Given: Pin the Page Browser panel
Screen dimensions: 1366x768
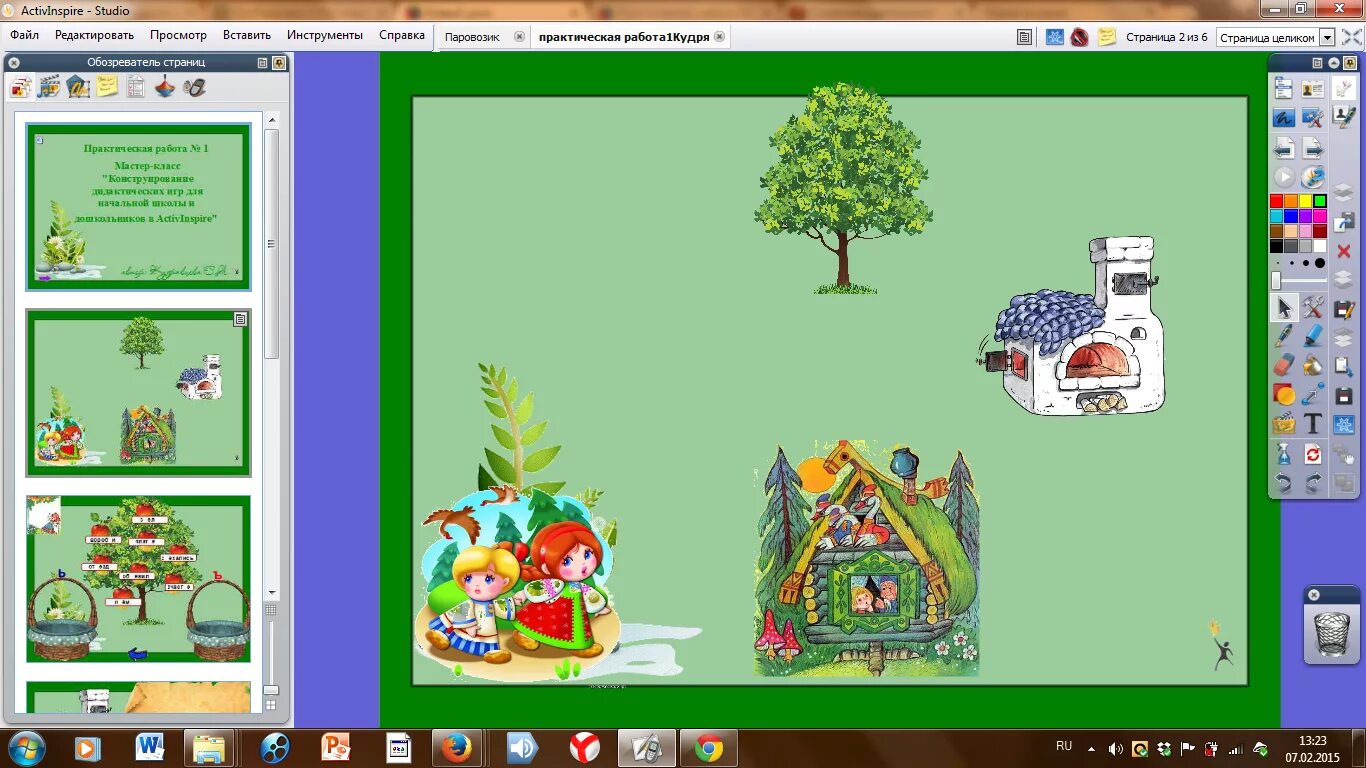Looking at the screenshot, I should click(279, 62).
